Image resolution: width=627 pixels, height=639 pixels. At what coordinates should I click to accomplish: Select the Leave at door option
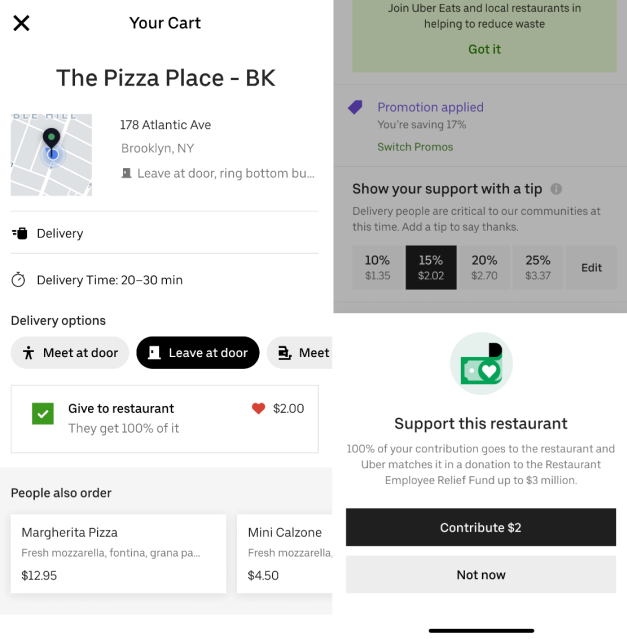(197, 352)
